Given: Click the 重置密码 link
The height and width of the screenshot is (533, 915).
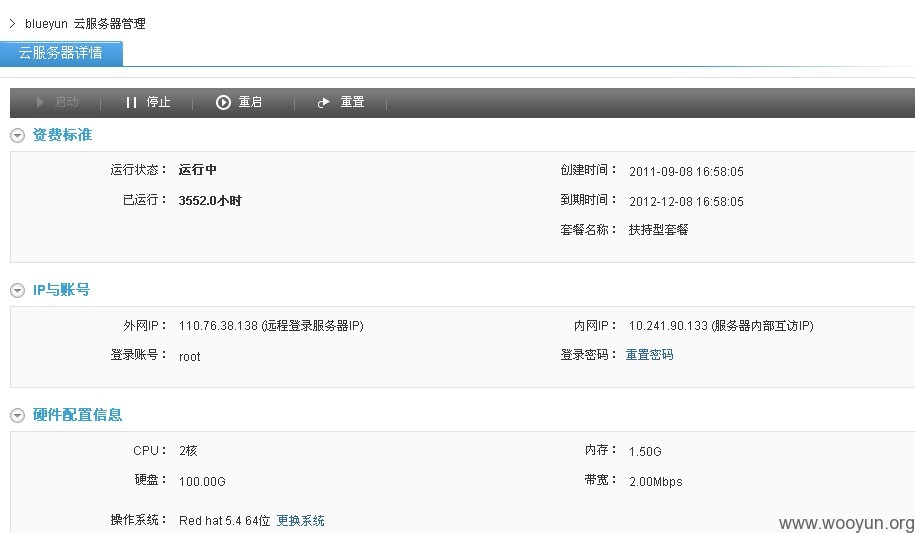Looking at the screenshot, I should tap(649, 354).
